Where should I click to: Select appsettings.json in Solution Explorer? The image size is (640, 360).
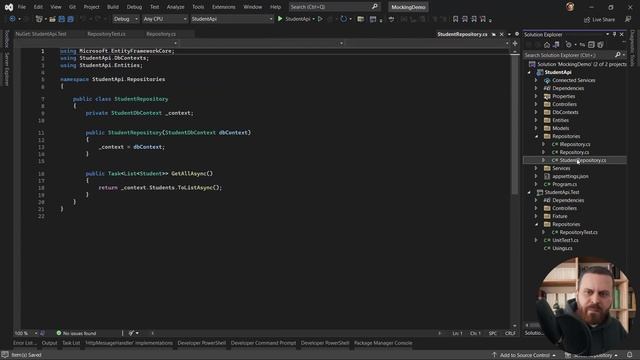pyautogui.click(x=570, y=176)
